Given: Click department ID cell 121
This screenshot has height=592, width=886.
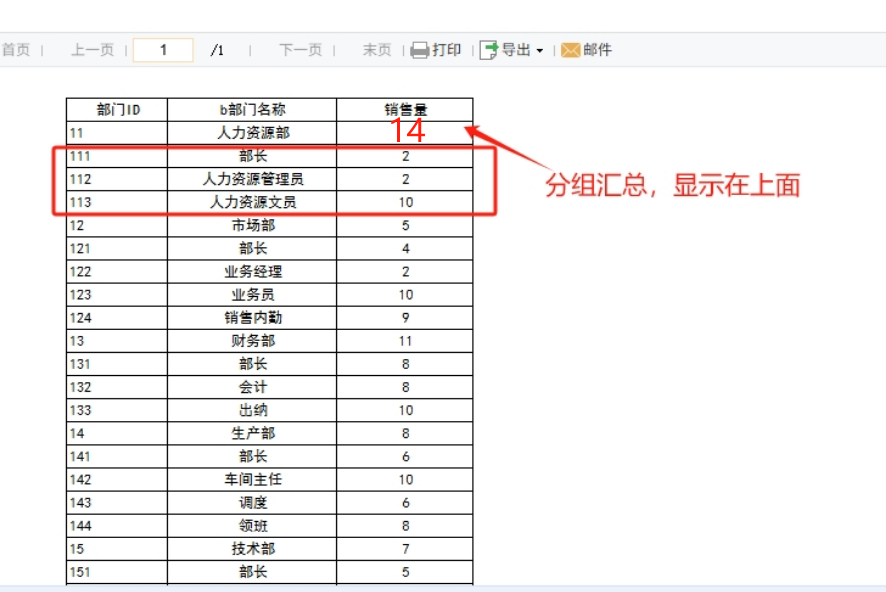Looking at the screenshot, I should pyautogui.click(x=117, y=249).
